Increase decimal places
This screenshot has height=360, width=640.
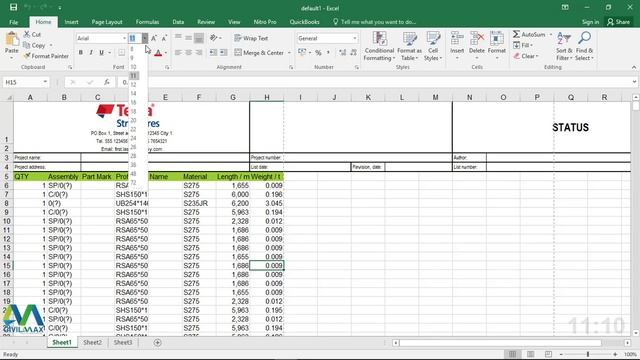pyautogui.click(x=343, y=53)
